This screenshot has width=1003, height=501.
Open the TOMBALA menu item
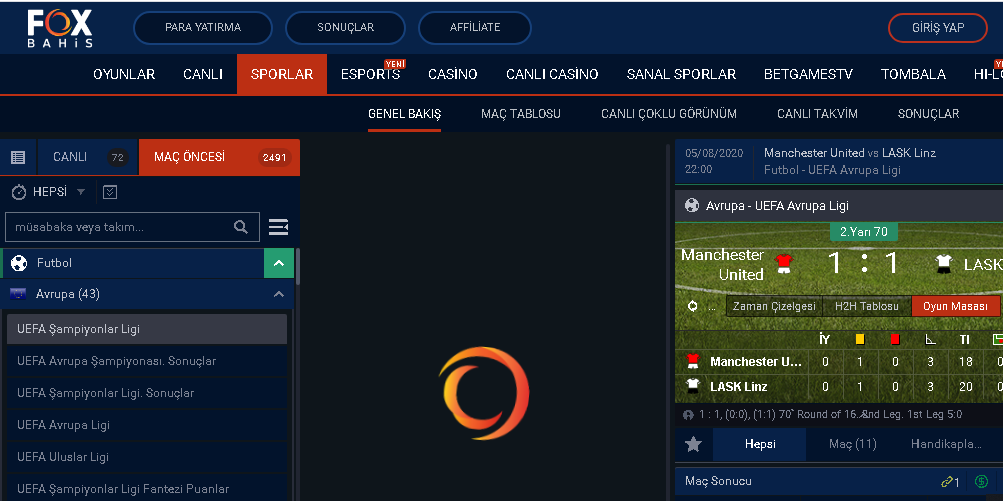pos(913,74)
